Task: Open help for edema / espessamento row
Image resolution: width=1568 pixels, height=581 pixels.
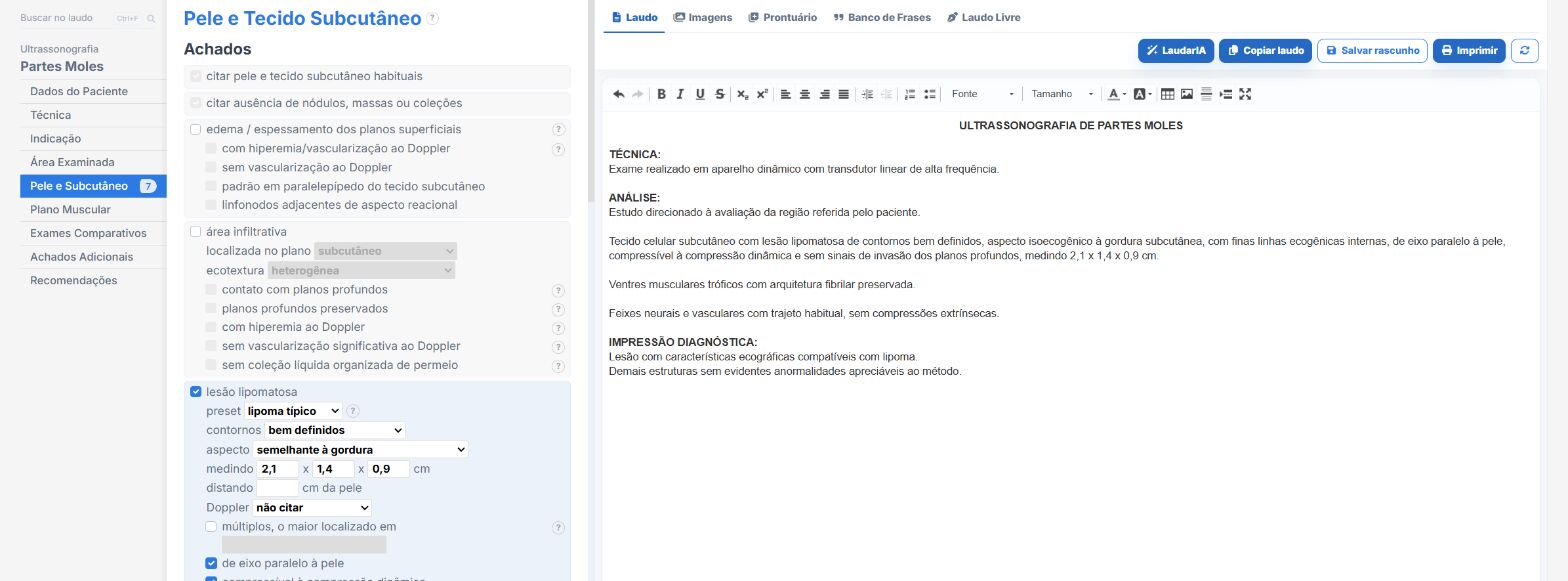Action: (x=559, y=129)
